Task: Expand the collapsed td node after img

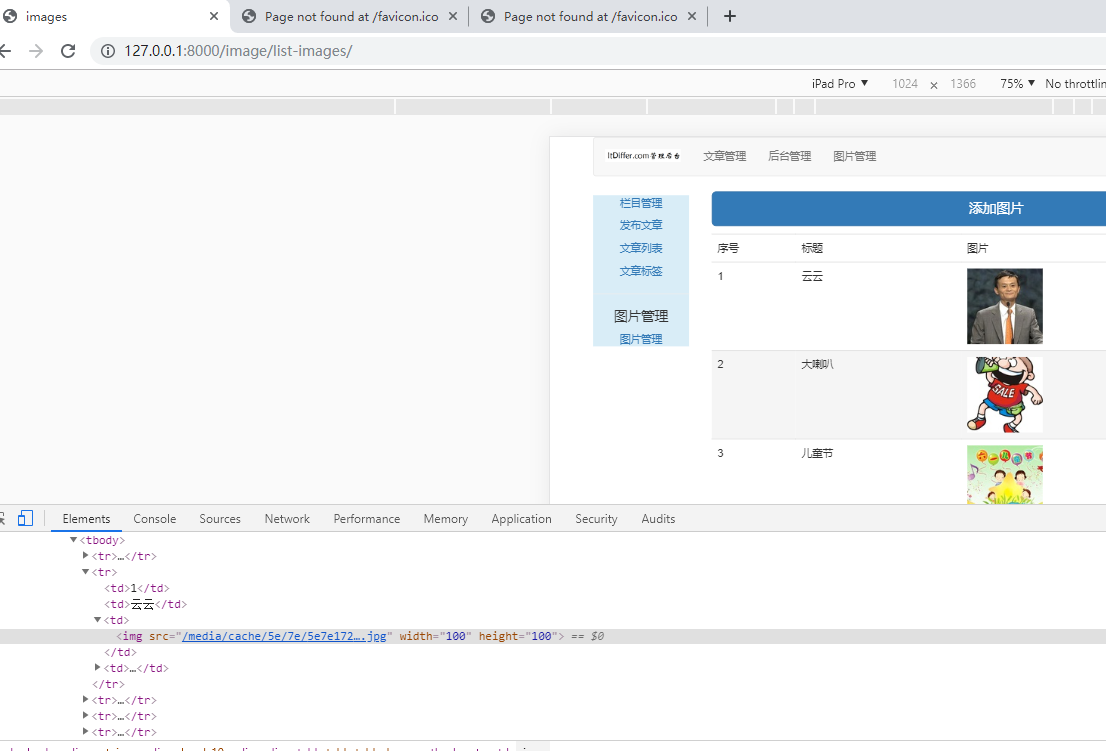Action: tap(97, 668)
